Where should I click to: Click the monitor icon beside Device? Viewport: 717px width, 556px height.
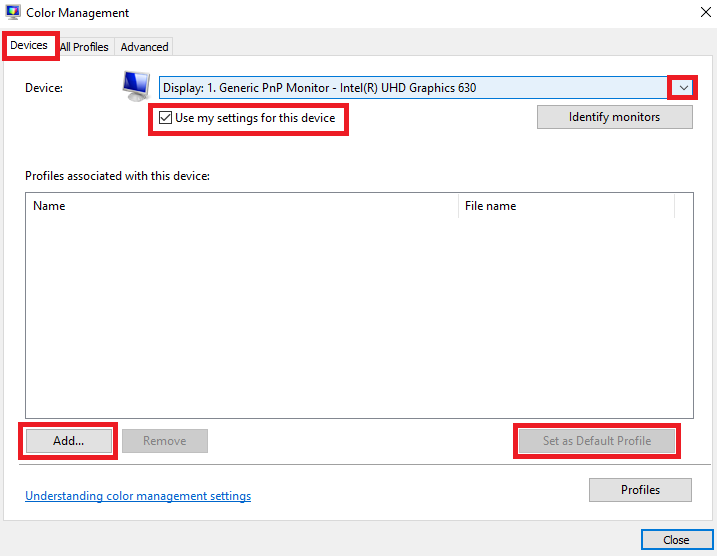136,86
